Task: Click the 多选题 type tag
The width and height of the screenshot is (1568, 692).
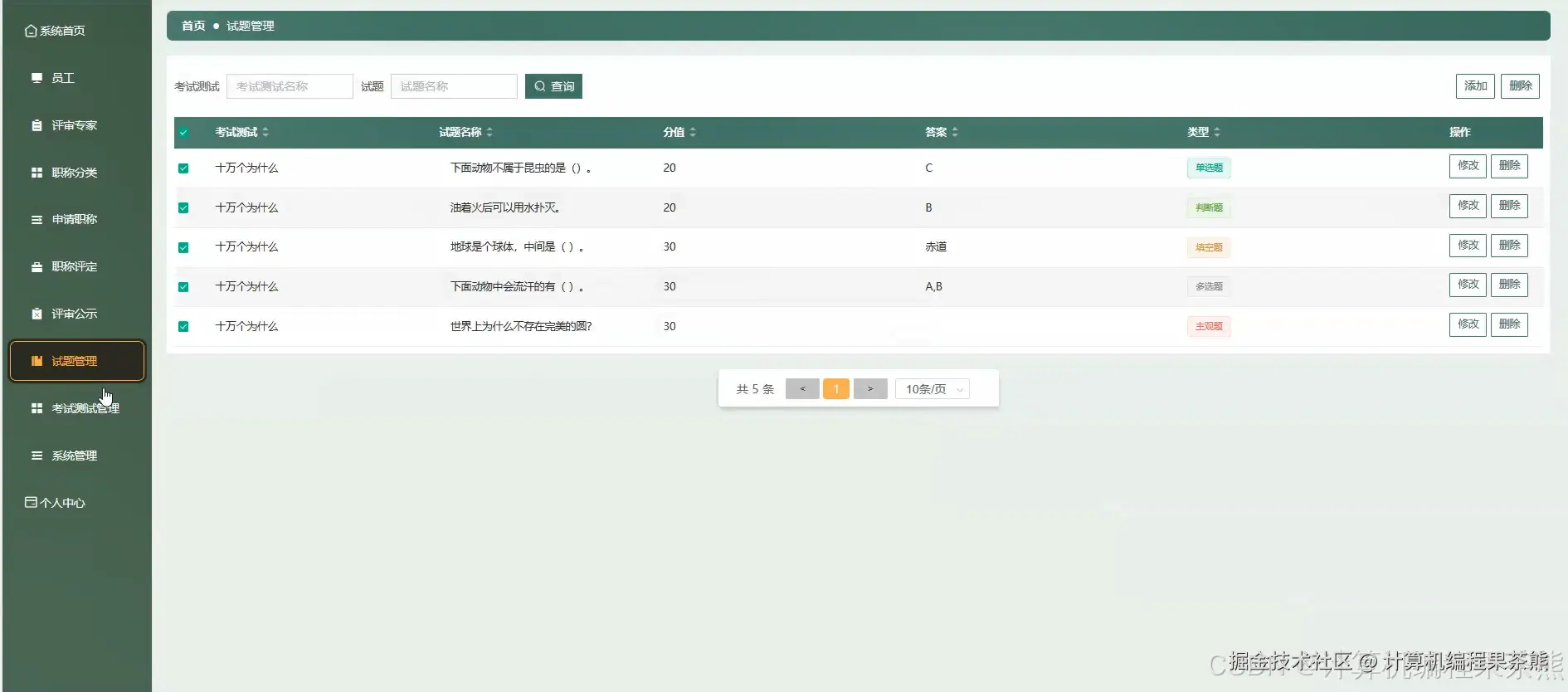Action: pos(1209,286)
